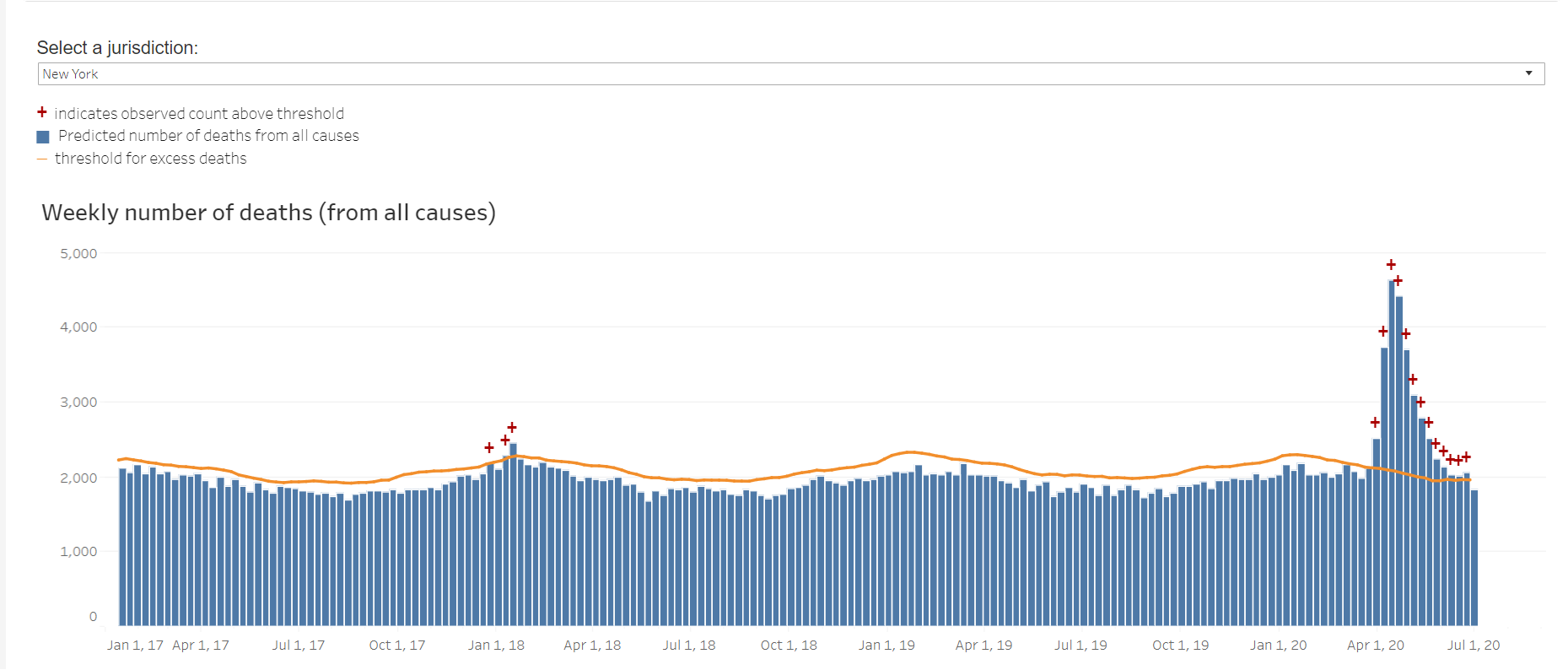Open the New York jurisdiction dropdown

791,74
